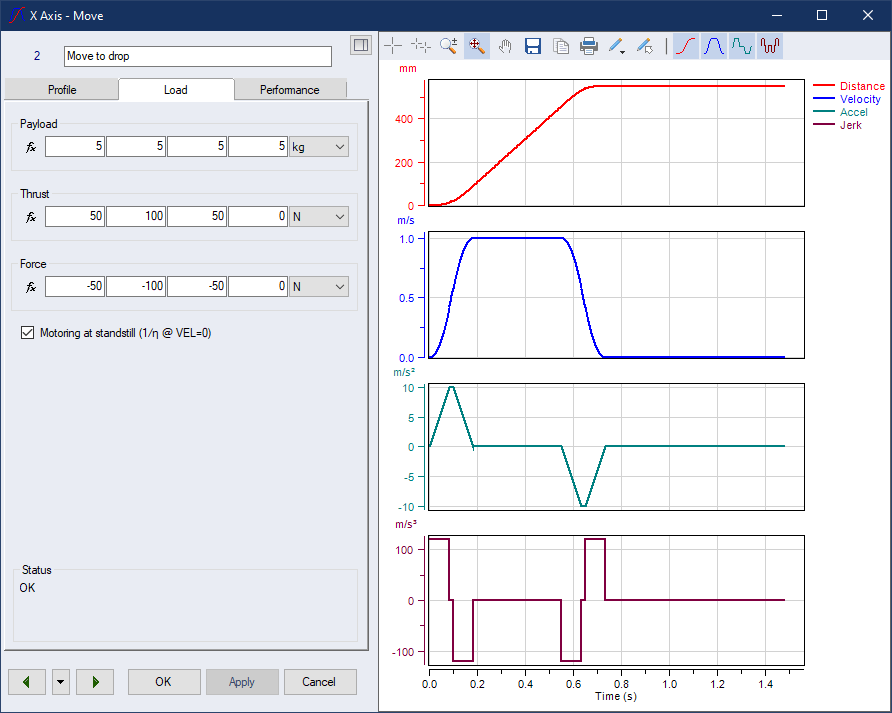The image size is (892, 713).
Task: Print the graph using the printer icon
Action: (589, 45)
